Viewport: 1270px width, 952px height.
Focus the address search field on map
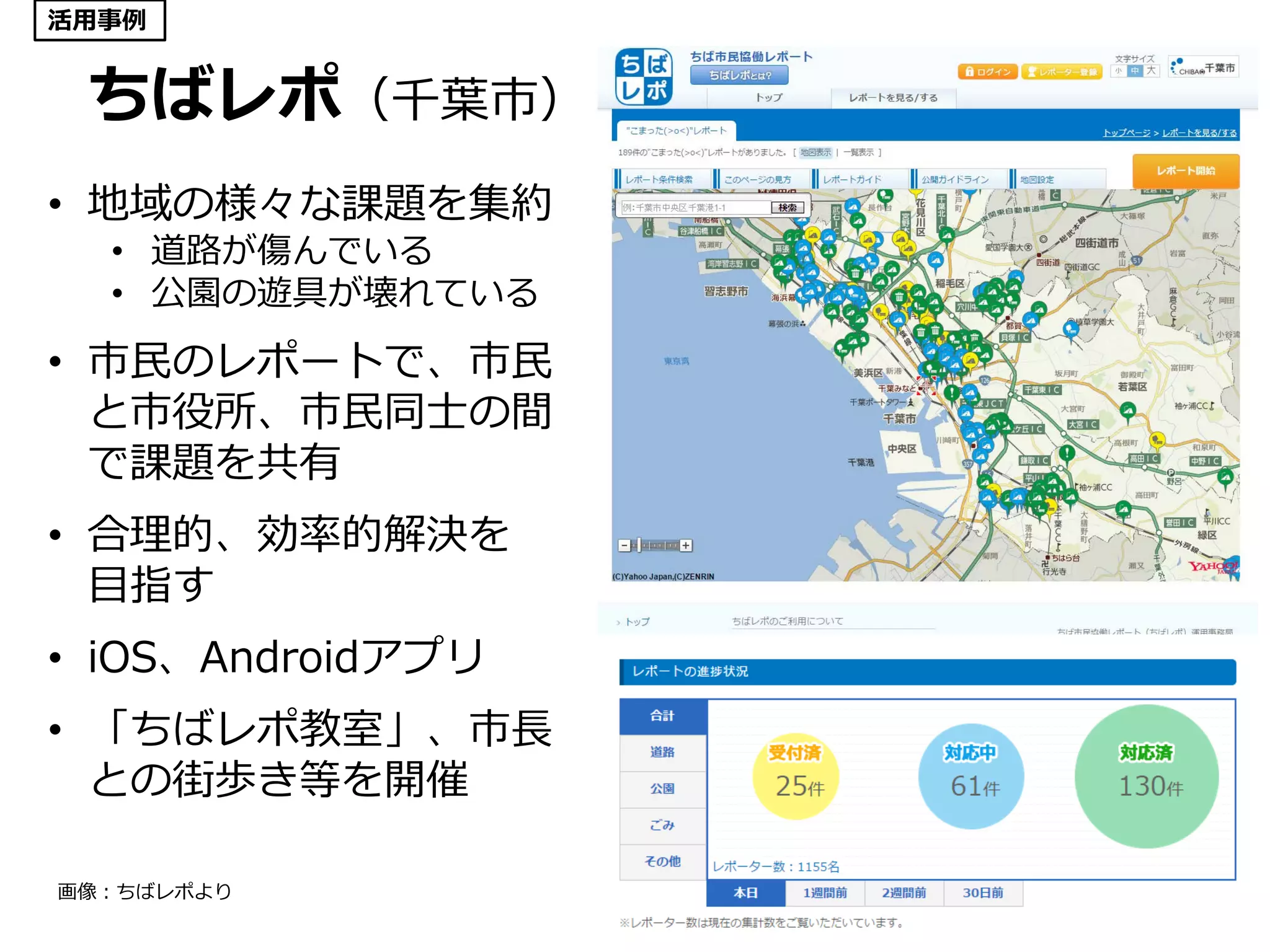coord(696,208)
